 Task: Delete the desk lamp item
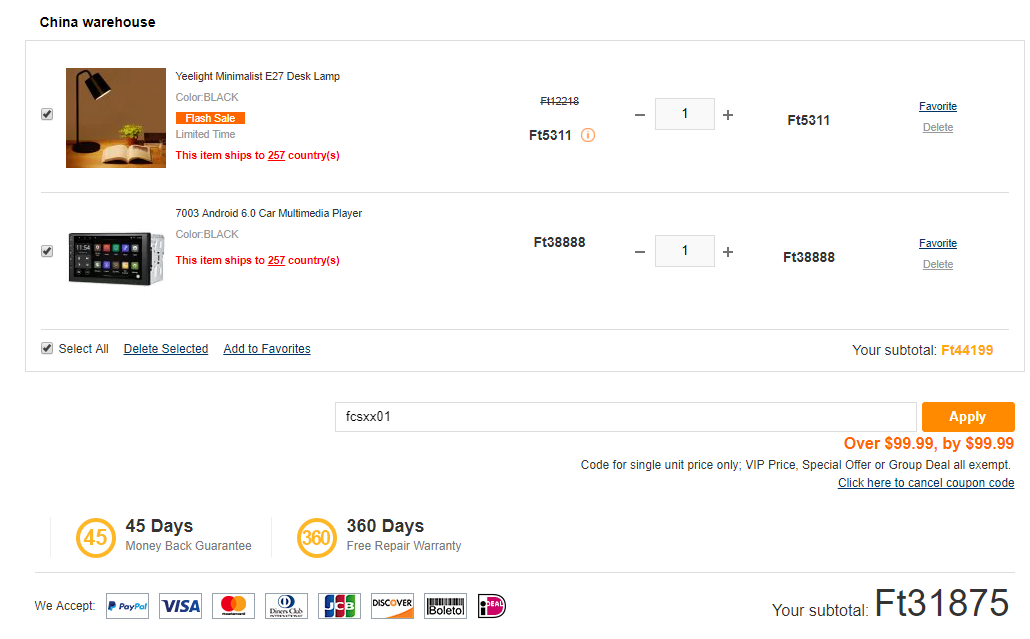click(x=937, y=127)
